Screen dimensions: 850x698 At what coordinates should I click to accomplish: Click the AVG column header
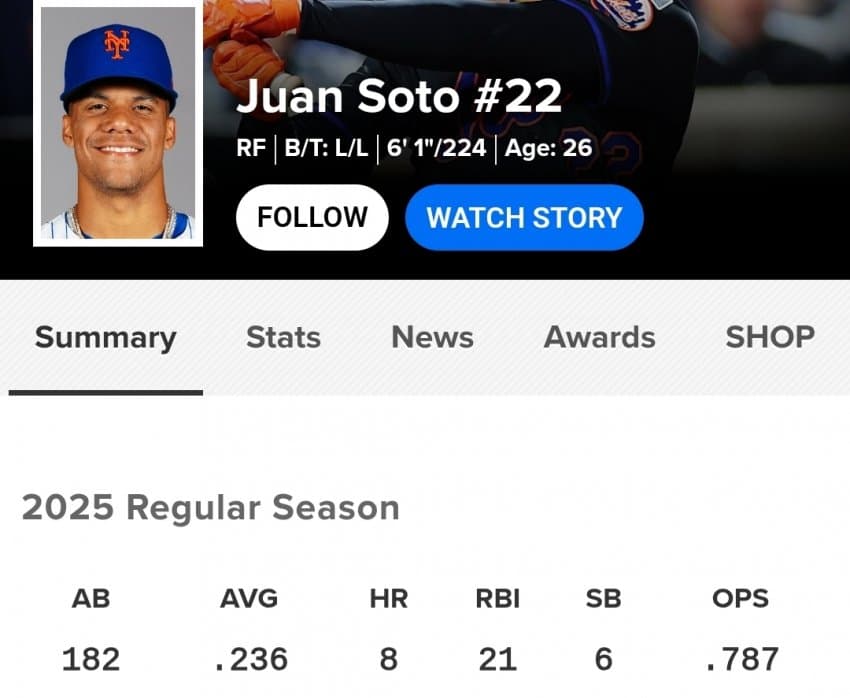click(249, 599)
